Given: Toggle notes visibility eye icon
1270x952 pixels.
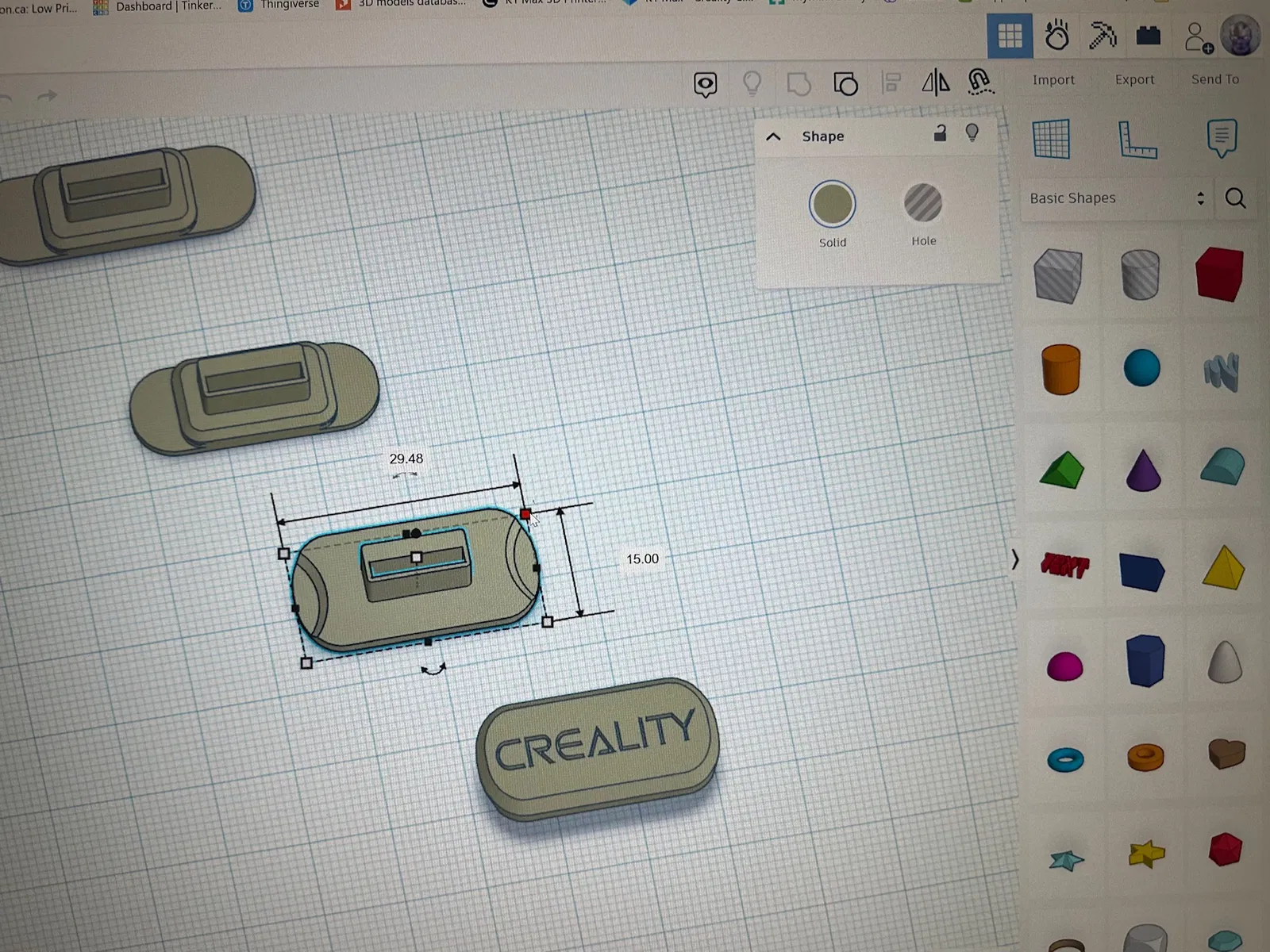Looking at the screenshot, I should [705, 84].
